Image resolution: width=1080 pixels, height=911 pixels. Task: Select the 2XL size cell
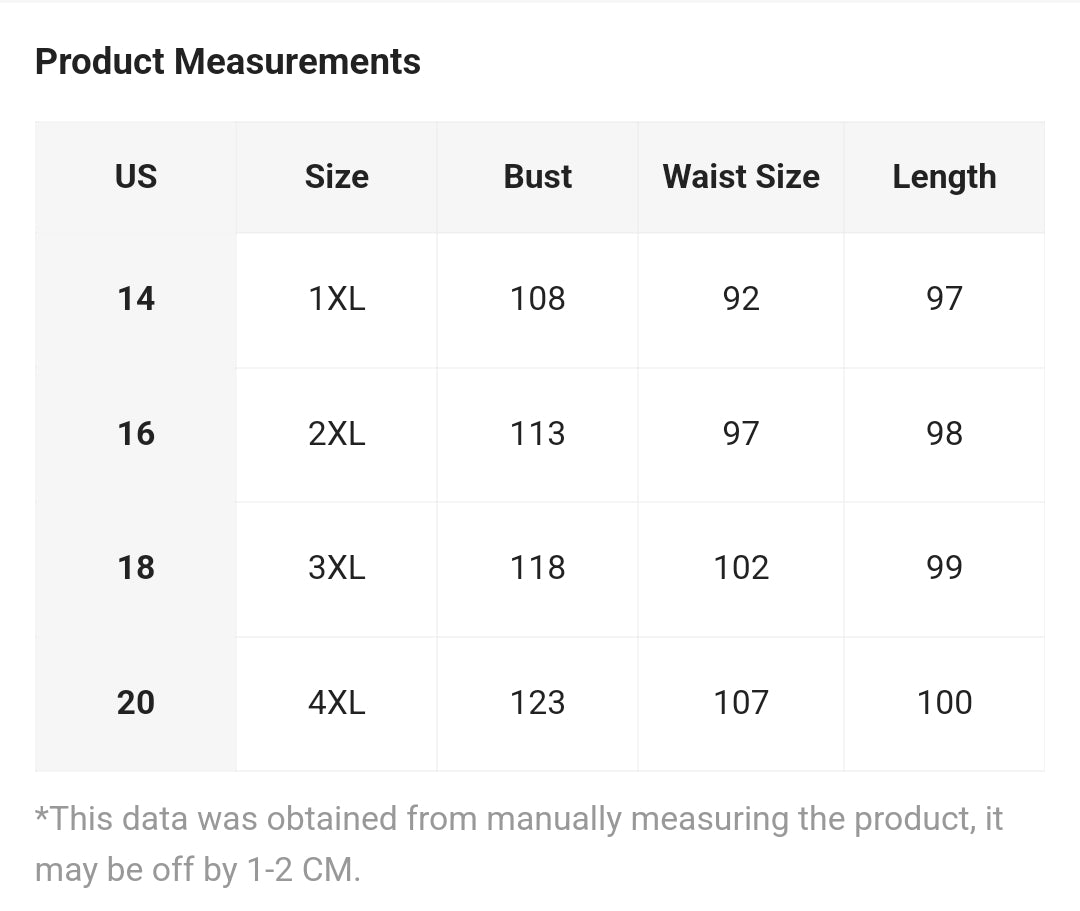pos(337,434)
